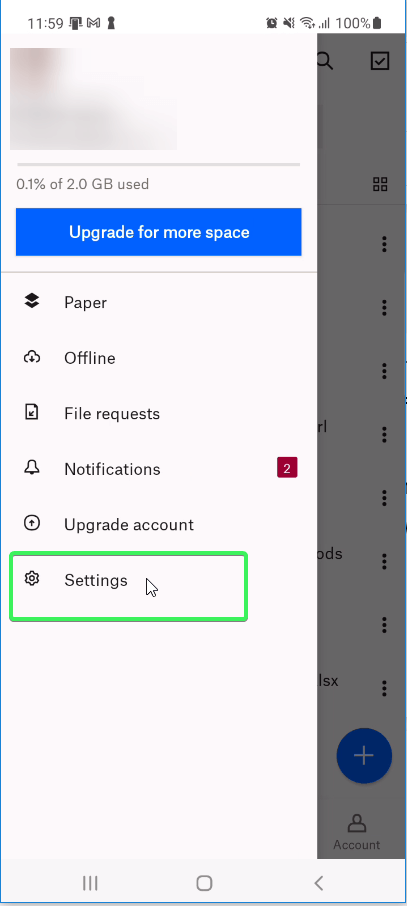The width and height of the screenshot is (407, 906).
Task: Tap the red notifications badge showing 2
Action: pyautogui.click(x=287, y=468)
